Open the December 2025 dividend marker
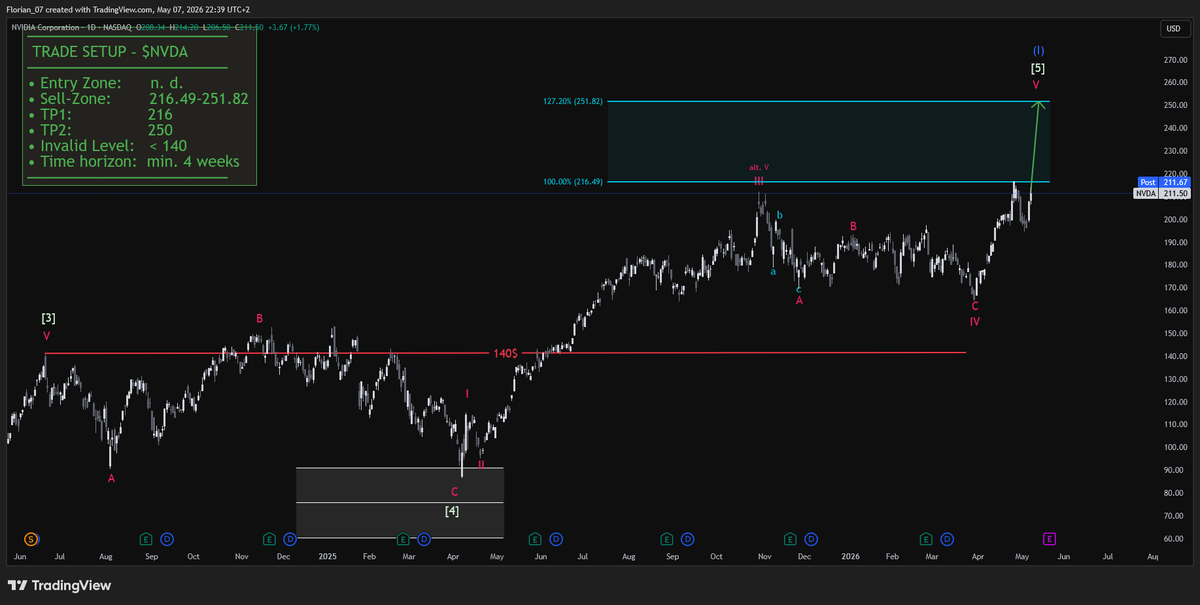 click(x=810, y=538)
